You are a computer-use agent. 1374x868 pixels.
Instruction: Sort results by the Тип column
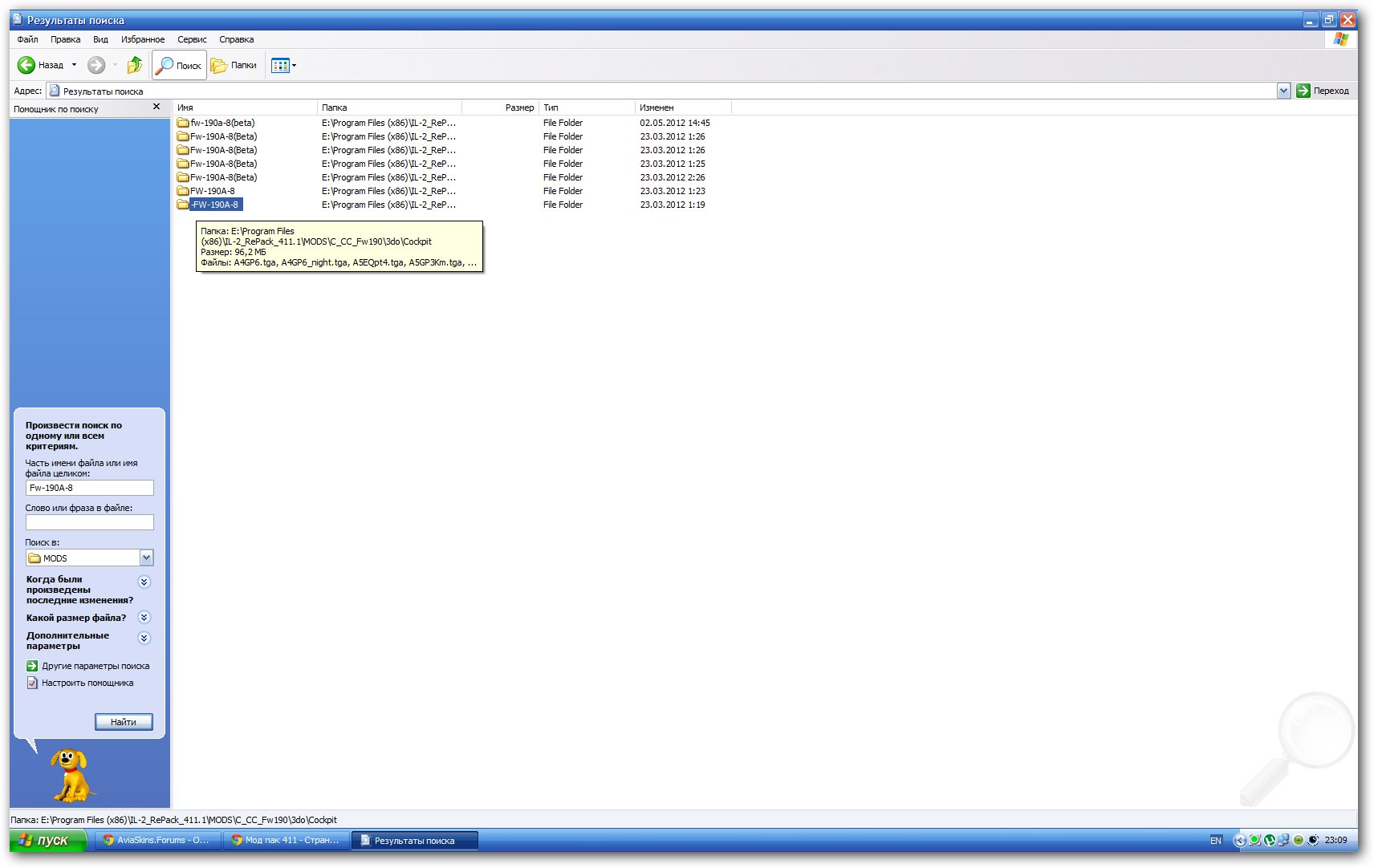(x=587, y=107)
